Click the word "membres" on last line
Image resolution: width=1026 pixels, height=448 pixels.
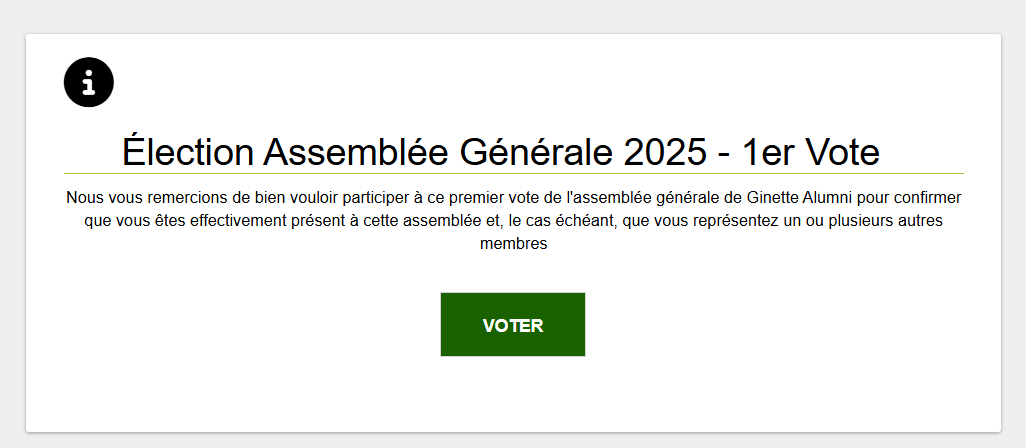513,243
